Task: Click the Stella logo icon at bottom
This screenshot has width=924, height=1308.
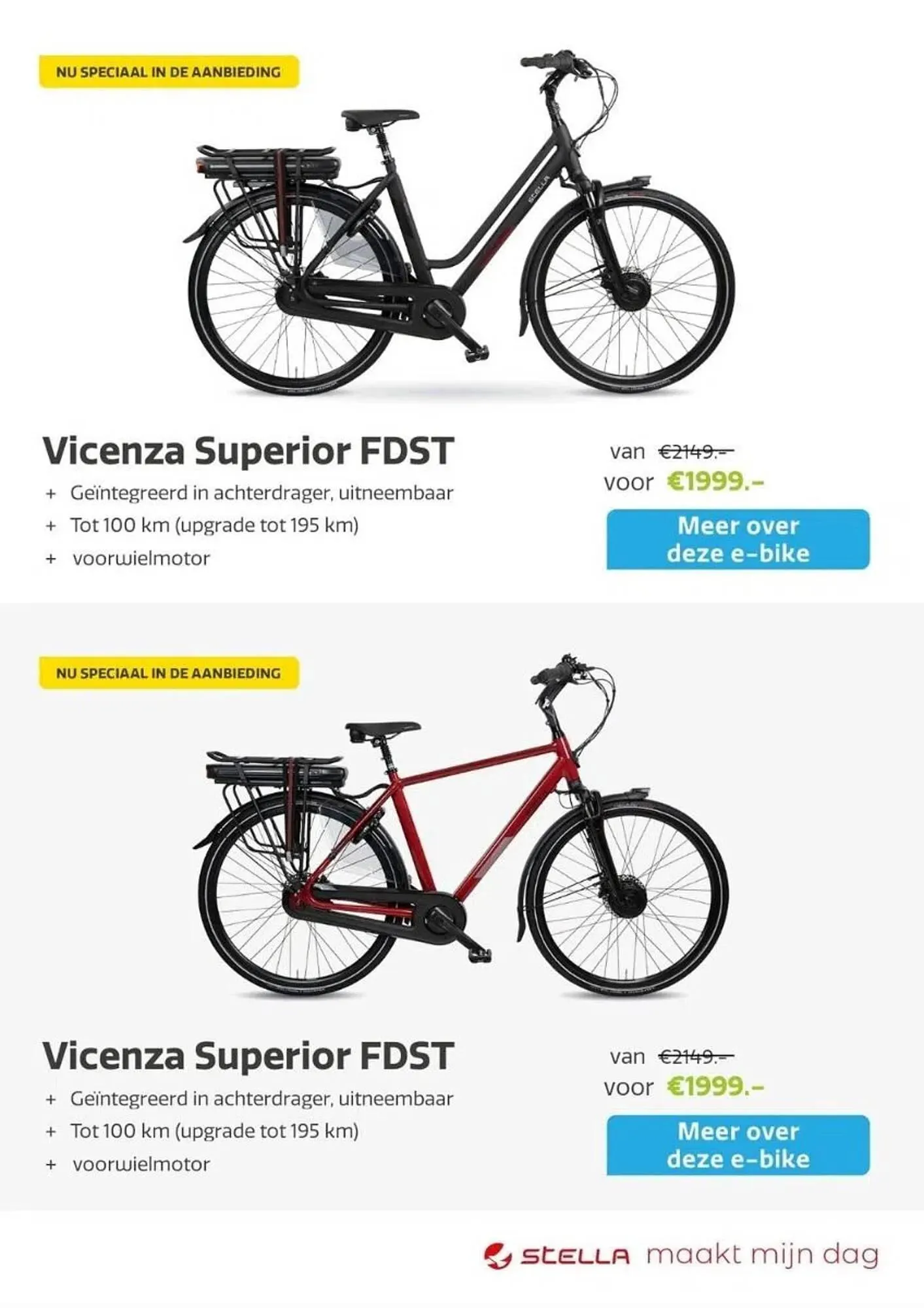Action: coord(498,1256)
